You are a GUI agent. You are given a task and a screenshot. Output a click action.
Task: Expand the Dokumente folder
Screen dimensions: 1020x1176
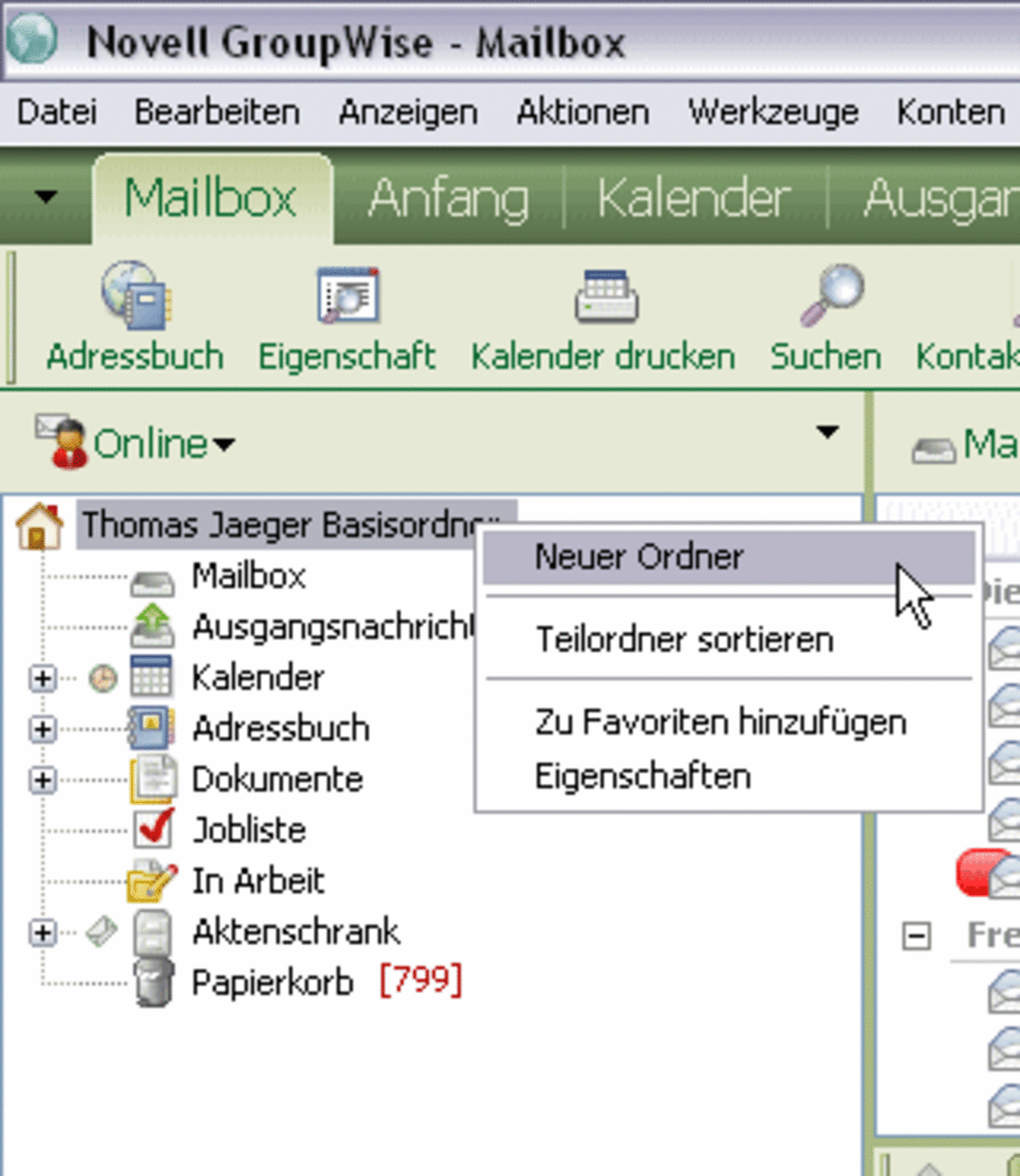click(42, 781)
